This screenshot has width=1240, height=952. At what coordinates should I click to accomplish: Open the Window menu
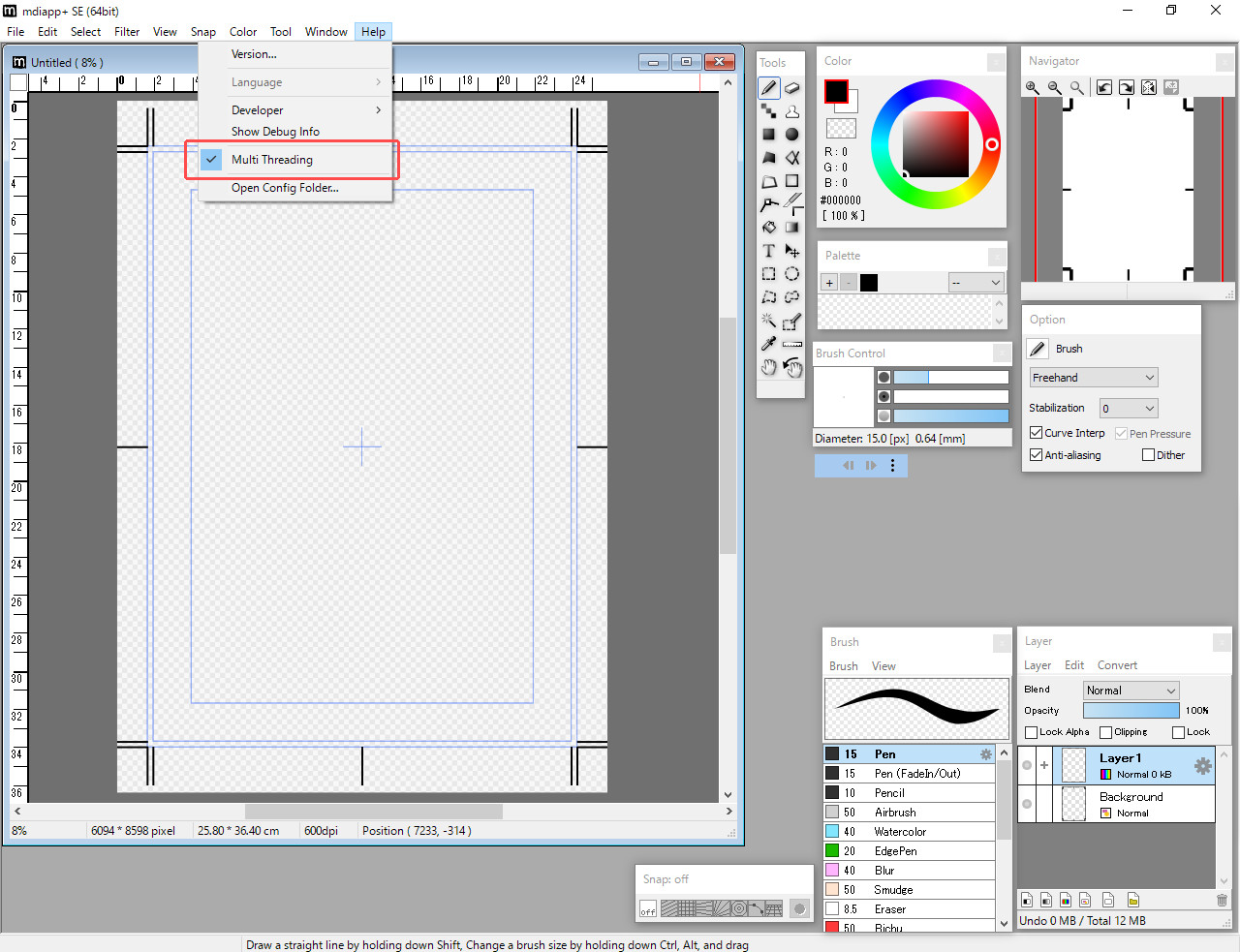point(325,31)
